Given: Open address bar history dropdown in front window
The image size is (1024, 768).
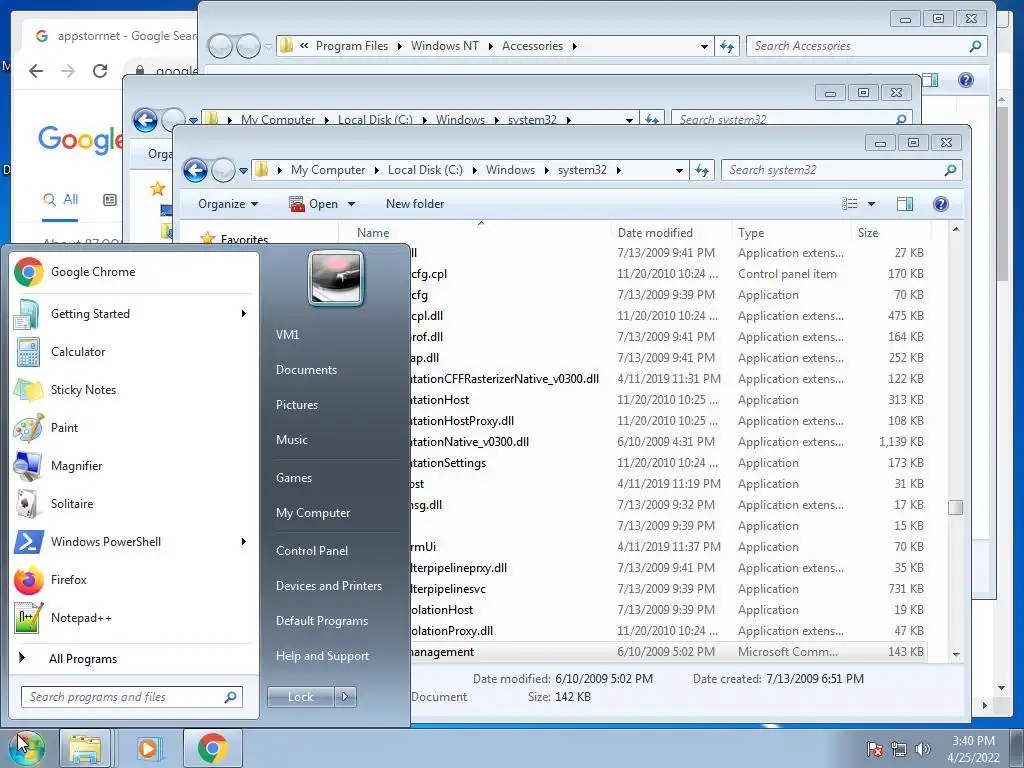Looking at the screenshot, I should 679,170.
